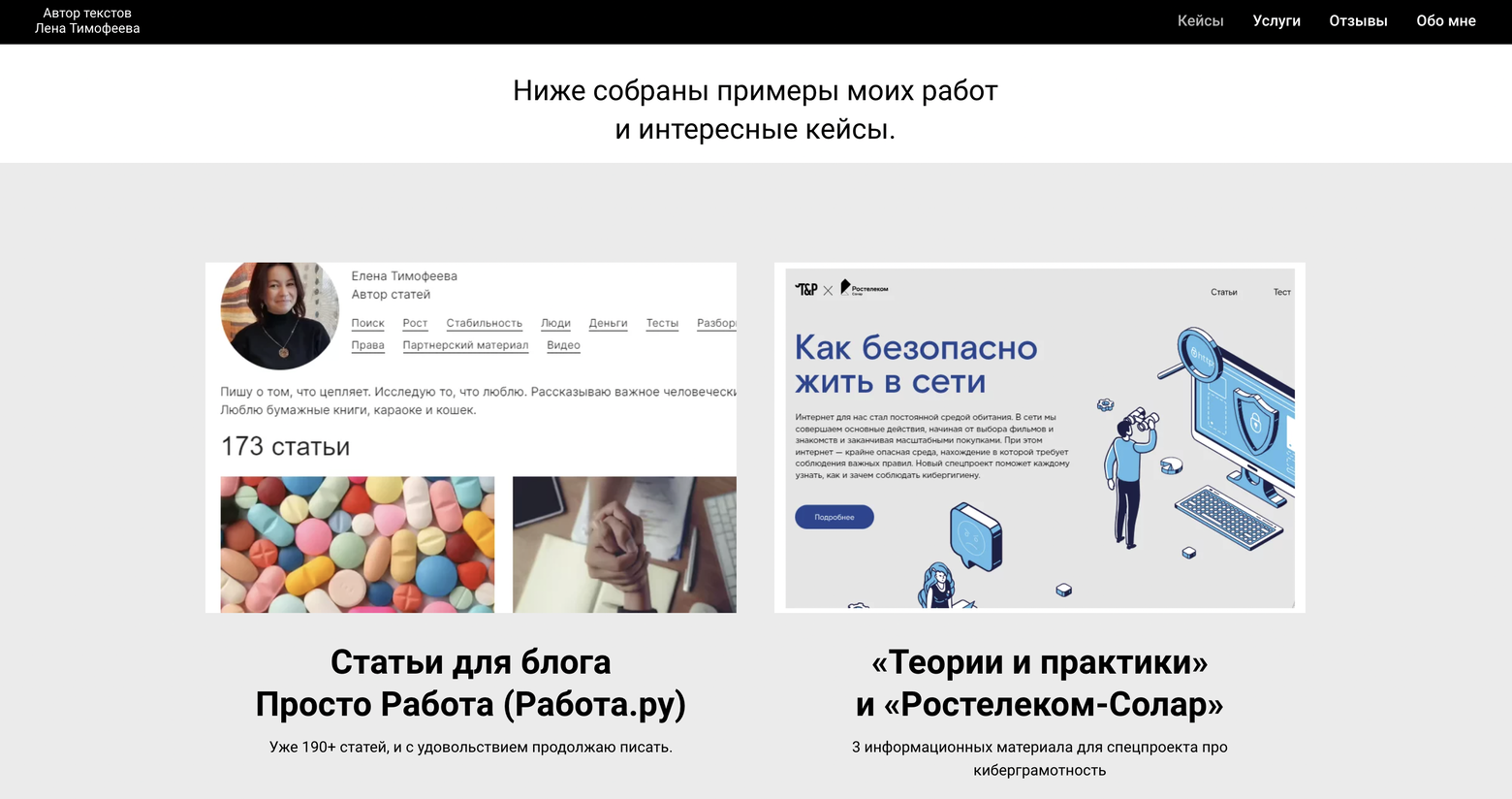The height and width of the screenshot is (799, 1512).
Task: Click the site logo Автор текстов Лена Тимофеева
Action: click(x=87, y=20)
